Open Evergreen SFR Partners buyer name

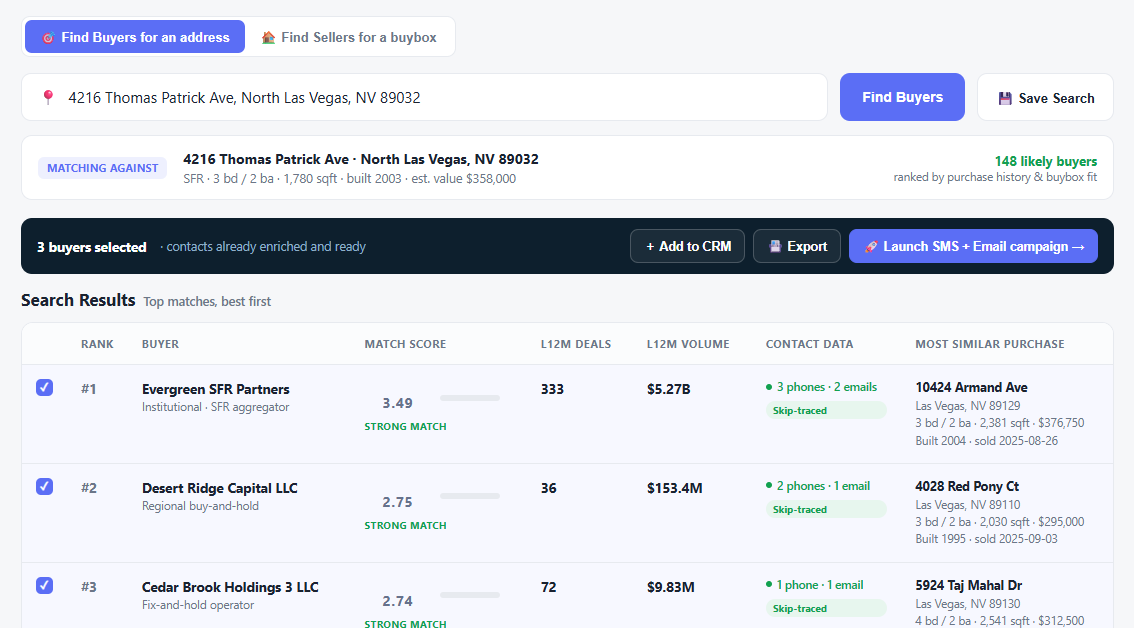coord(216,389)
